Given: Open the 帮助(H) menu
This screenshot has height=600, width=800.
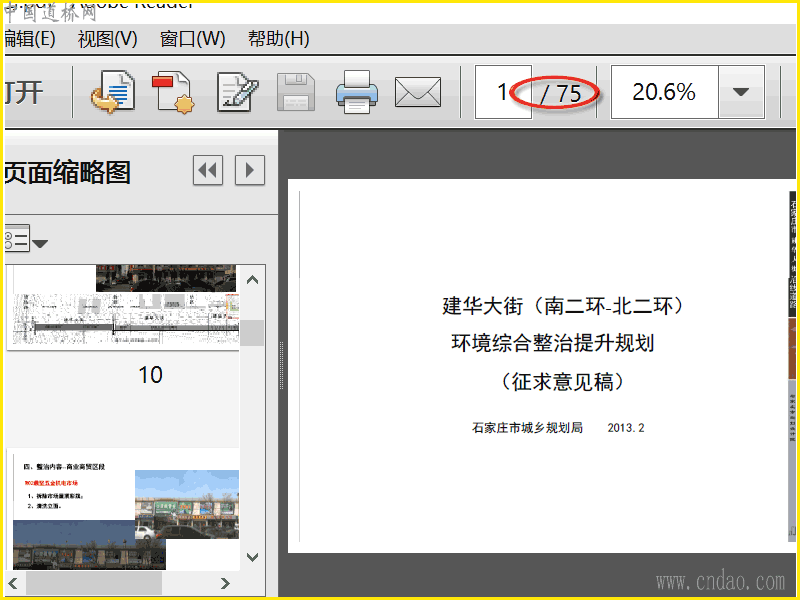Looking at the screenshot, I should coord(279,39).
